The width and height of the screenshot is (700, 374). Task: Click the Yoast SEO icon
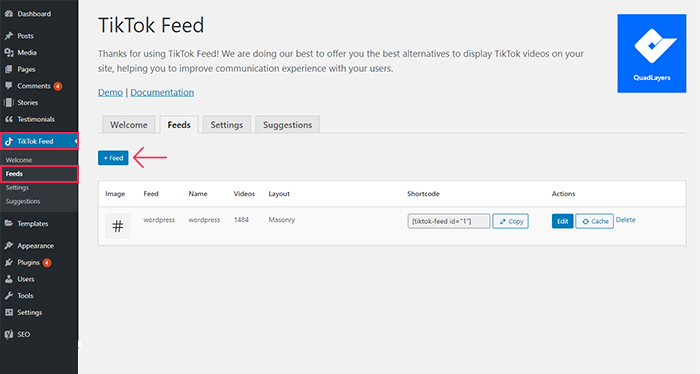(9, 334)
